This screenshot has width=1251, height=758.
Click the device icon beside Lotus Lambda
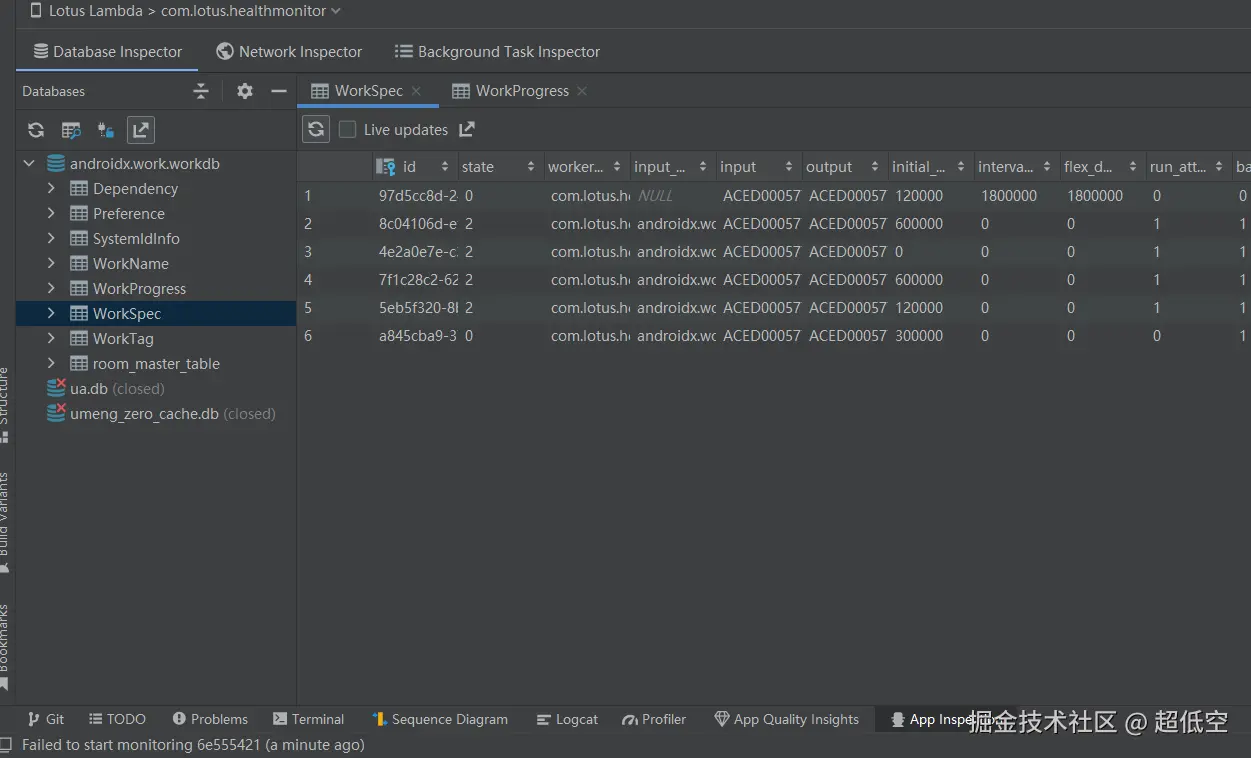pyautogui.click(x=37, y=11)
